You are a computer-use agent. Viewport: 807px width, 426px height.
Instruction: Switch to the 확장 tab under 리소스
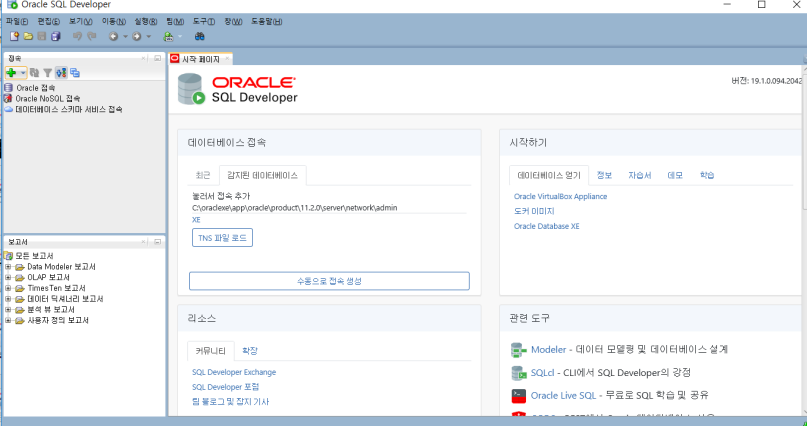(x=250, y=351)
